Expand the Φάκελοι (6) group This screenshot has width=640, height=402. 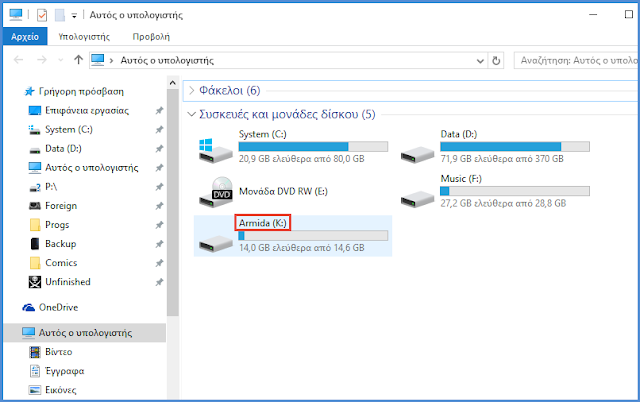[193, 90]
